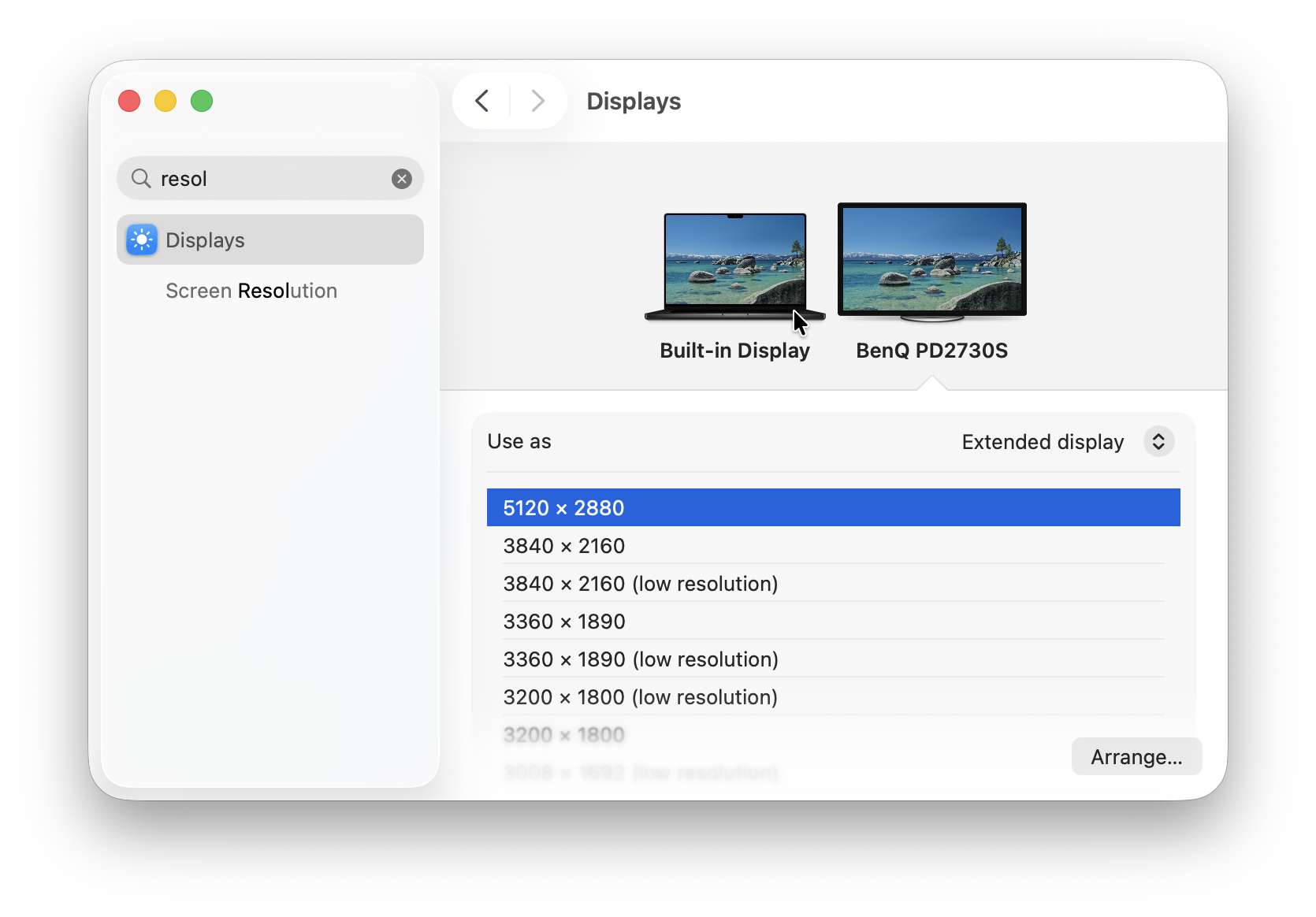Image resolution: width=1316 pixels, height=917 pixels.
Task: Click the forward navigation arrow
Action: 538,101
